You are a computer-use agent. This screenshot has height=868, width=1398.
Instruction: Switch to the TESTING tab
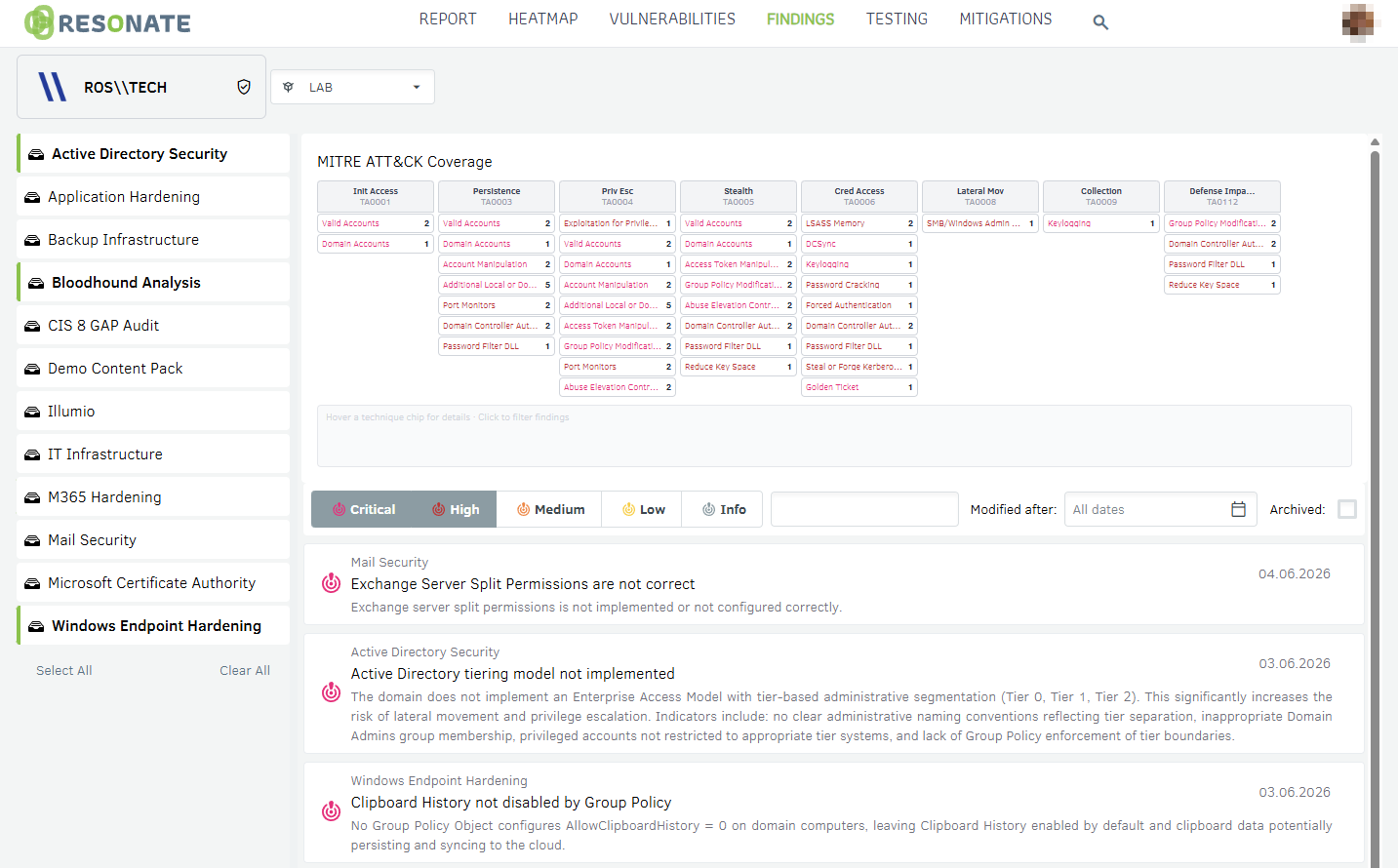click(897, 20)
